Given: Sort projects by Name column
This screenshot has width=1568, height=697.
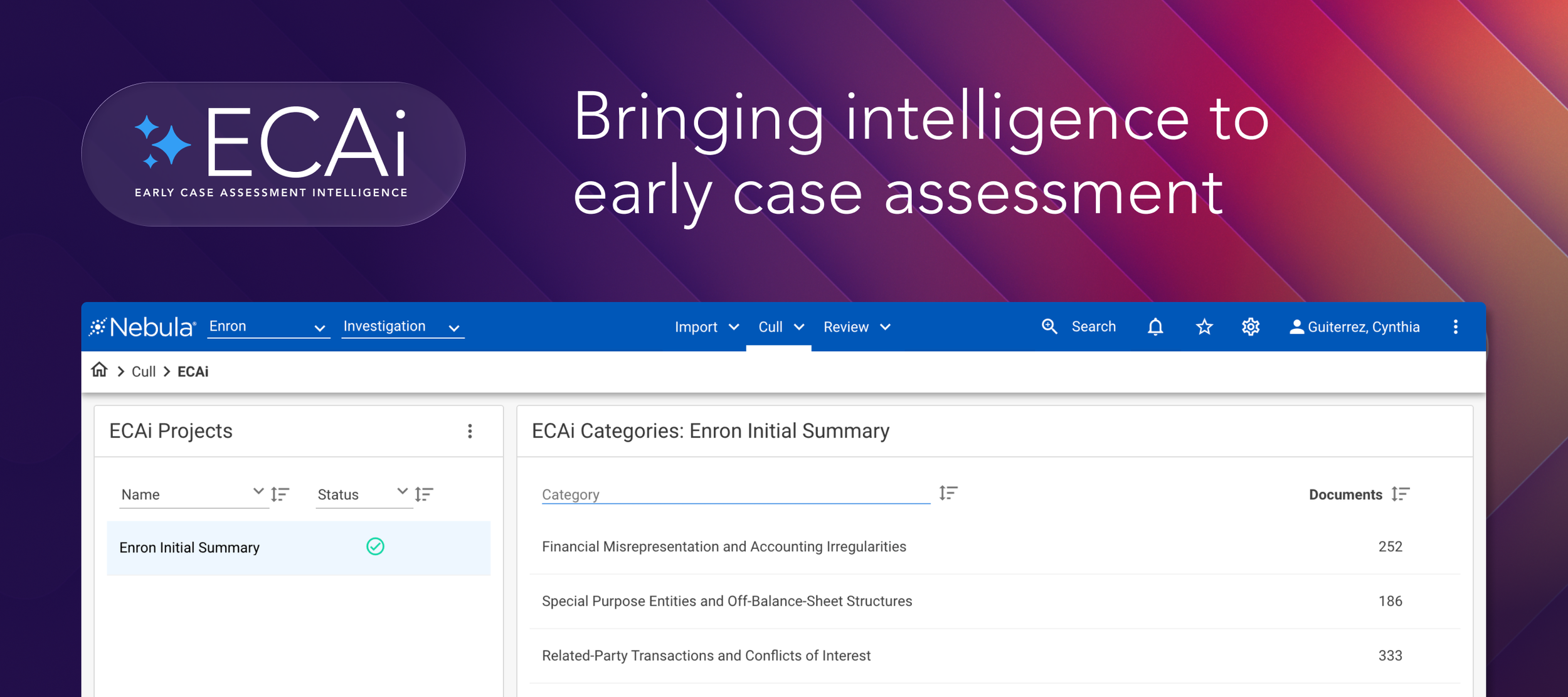Looking at the screenshot, I should 280,494.
